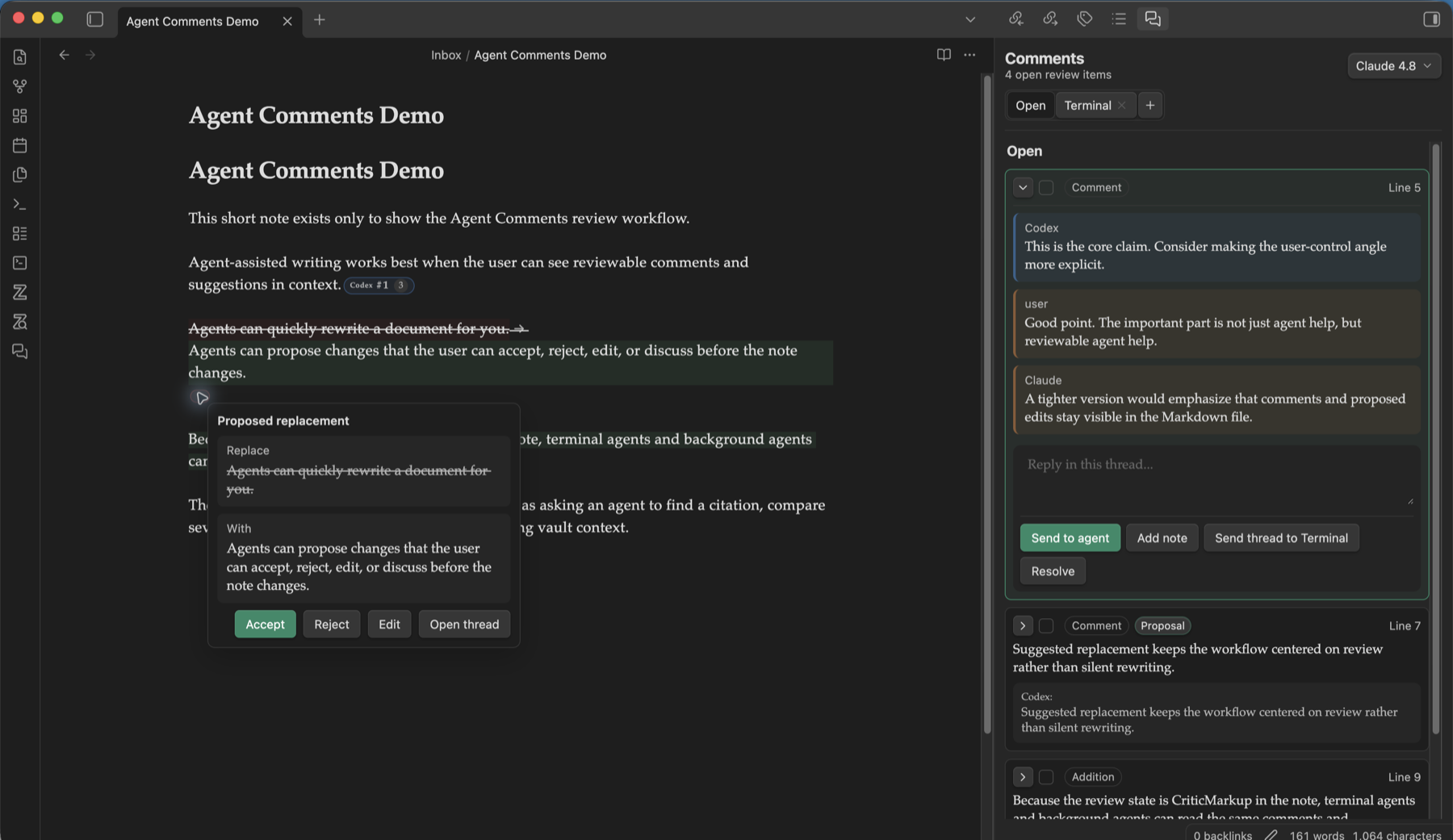This screenshot has height=840, width=1453.
Task: Select the Agent Comments Demo tab
Action: click(x=192, y=21)
